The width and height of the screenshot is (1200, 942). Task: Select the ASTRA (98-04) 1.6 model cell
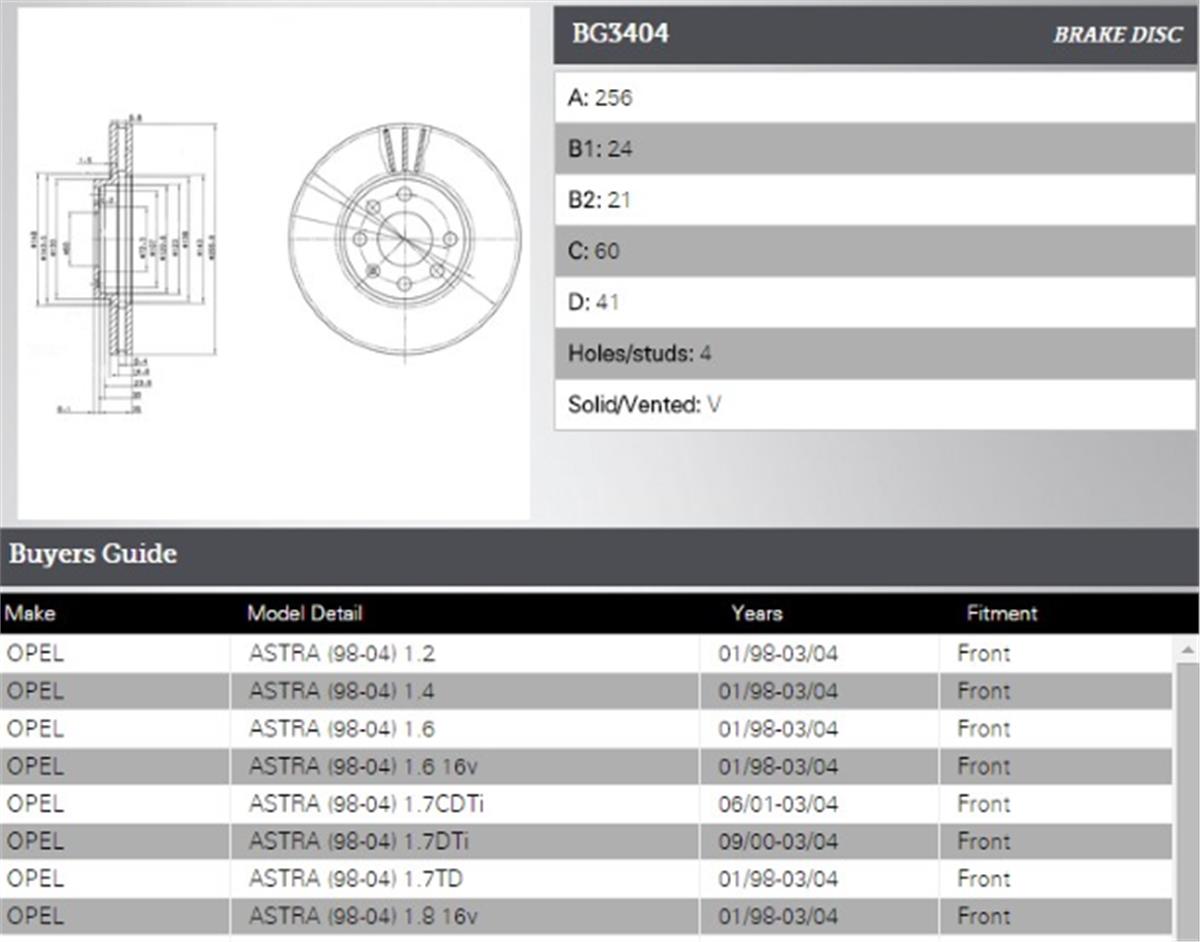[x=465, y=728]
